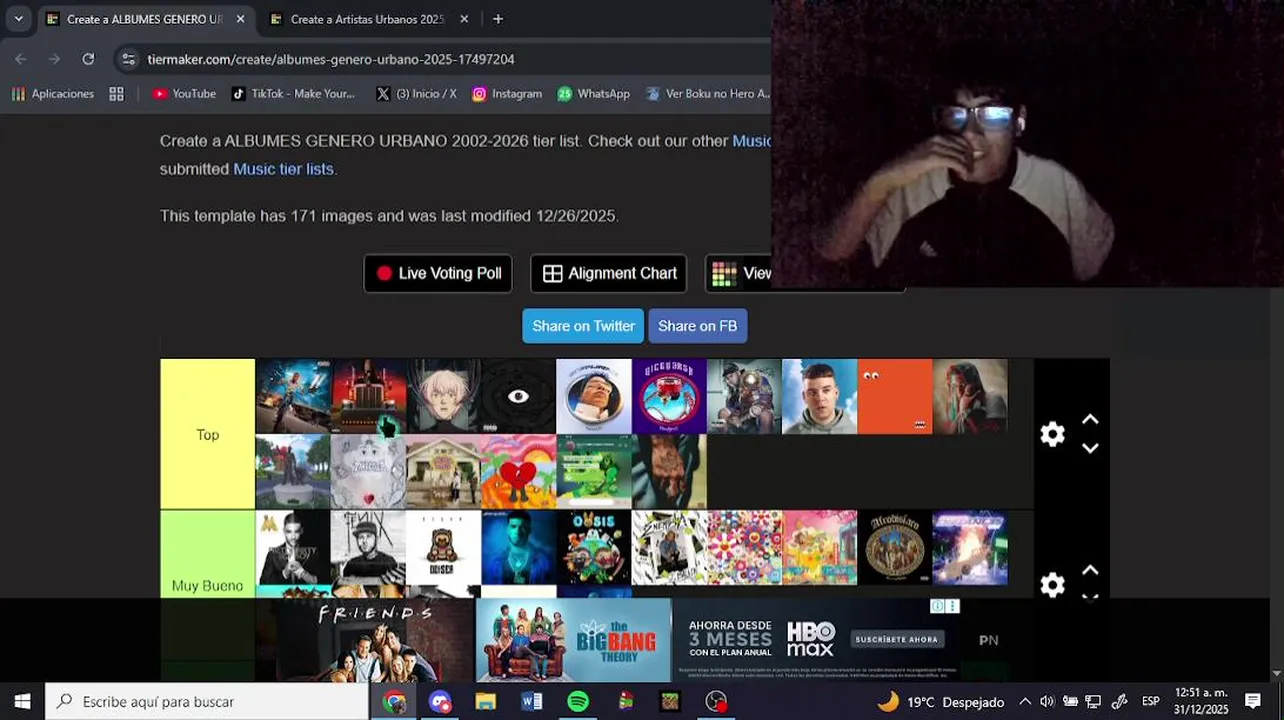Show hidden system tray icons chevron
The width and height of the screenshot is (1284, 720).
tap(1025, 702)
